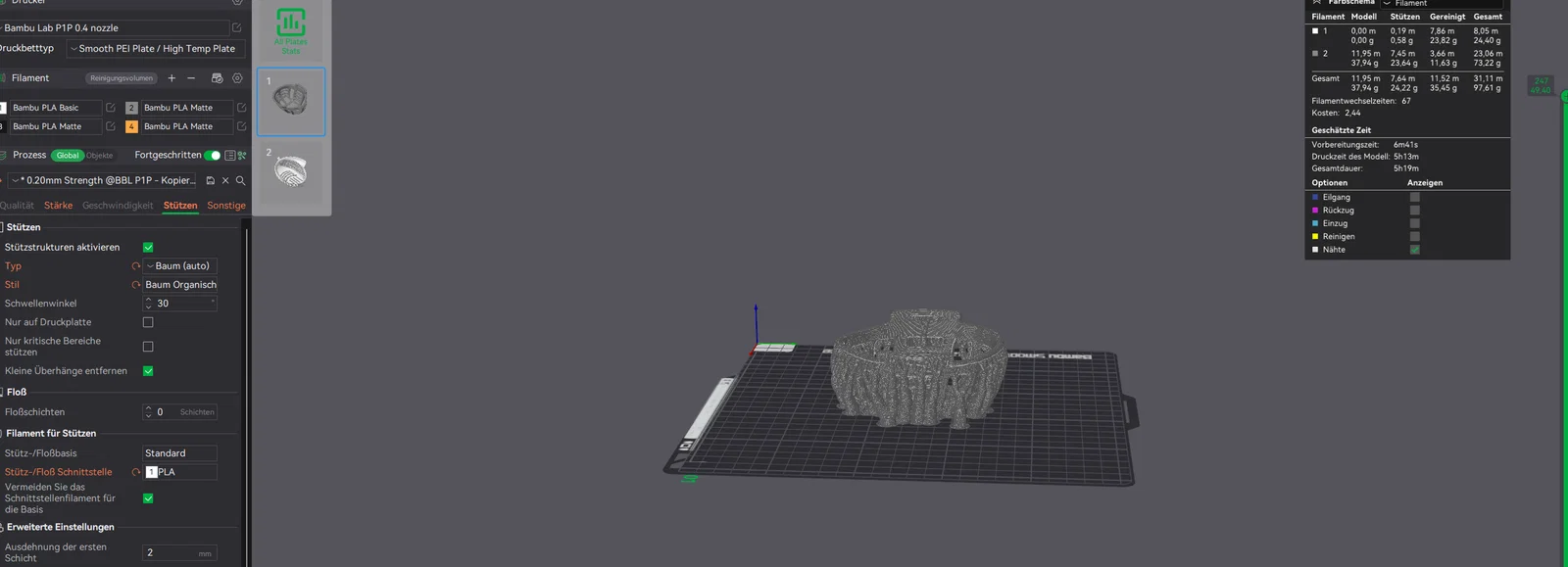Add a new filament with plus icon
The width and height of the screenshot is (1568, 567).
pos(171,78)
